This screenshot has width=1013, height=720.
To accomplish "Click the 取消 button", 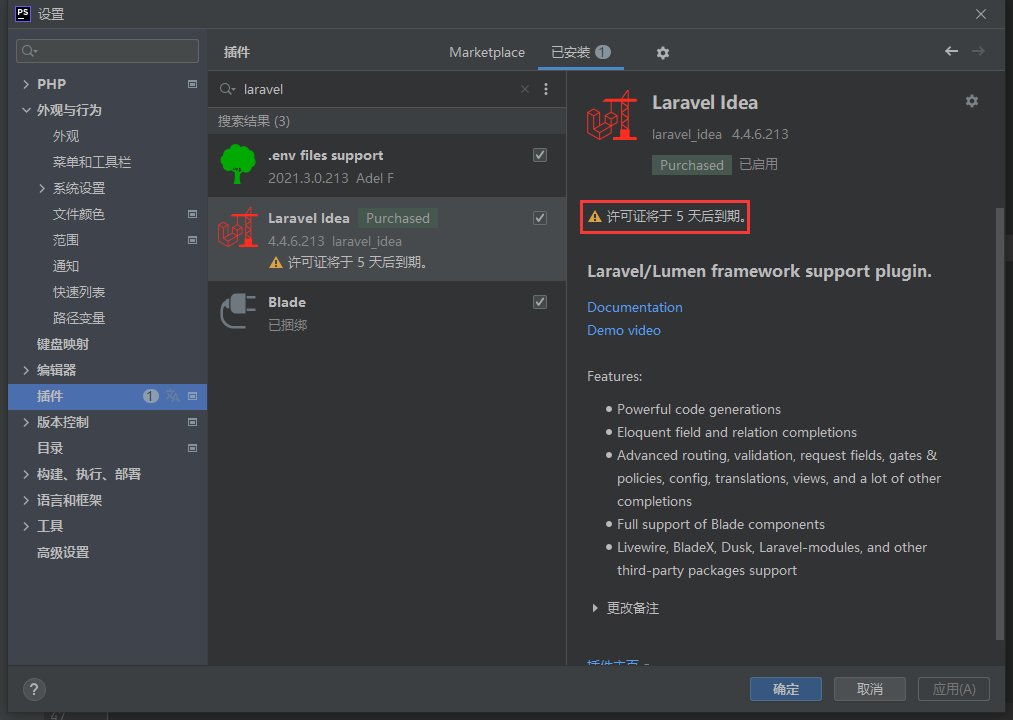I will pyautogui.click(x=870, y=689).
